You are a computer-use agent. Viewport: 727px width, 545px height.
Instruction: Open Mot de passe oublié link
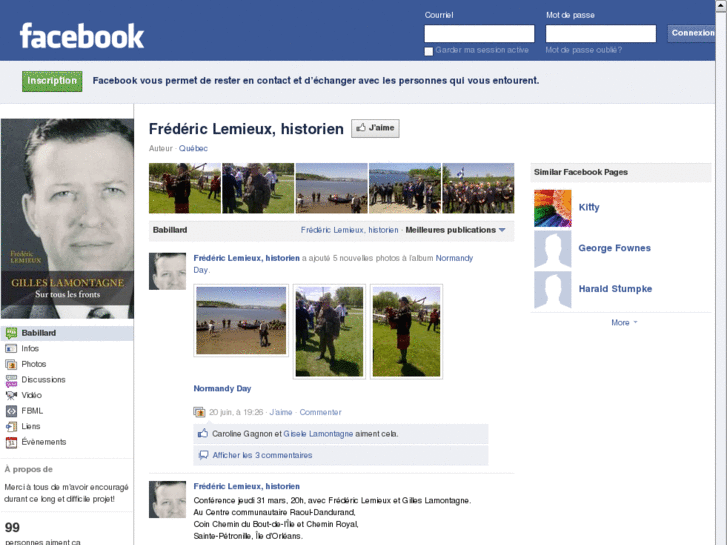[x=584, y=50]
